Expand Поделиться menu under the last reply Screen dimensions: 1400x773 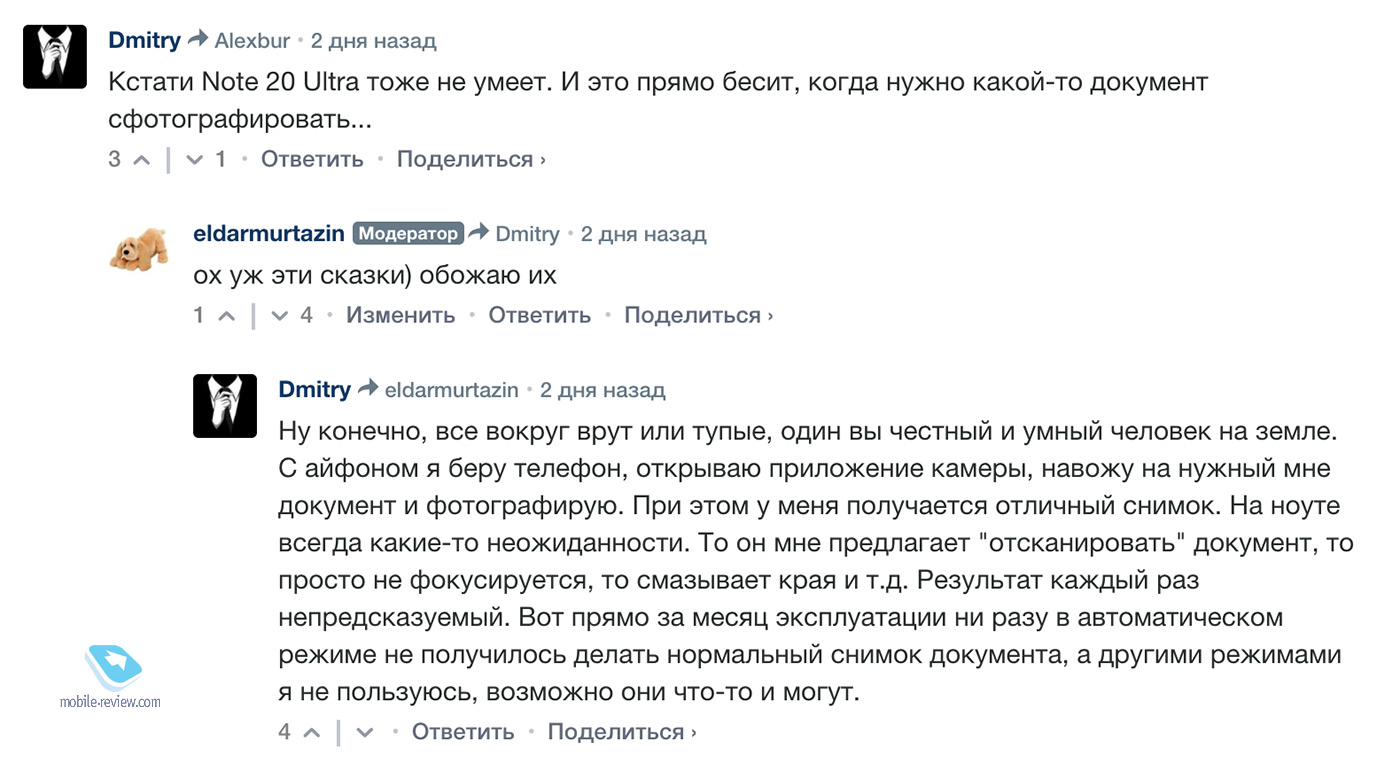coord(621,733)
